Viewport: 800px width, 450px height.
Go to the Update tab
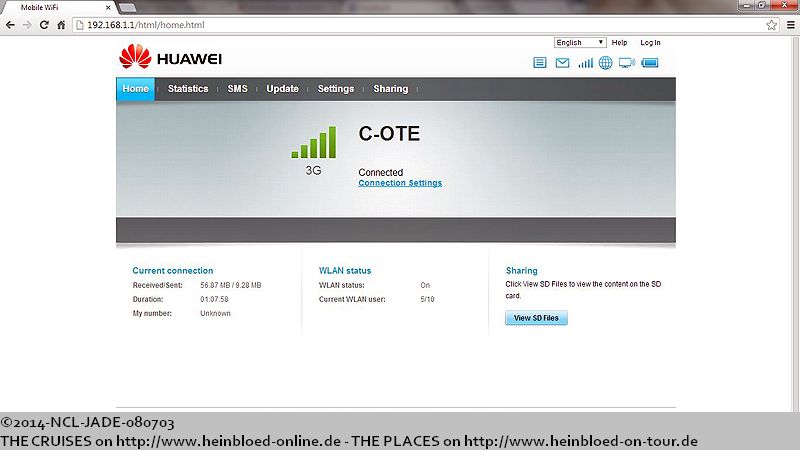point(282,89)
